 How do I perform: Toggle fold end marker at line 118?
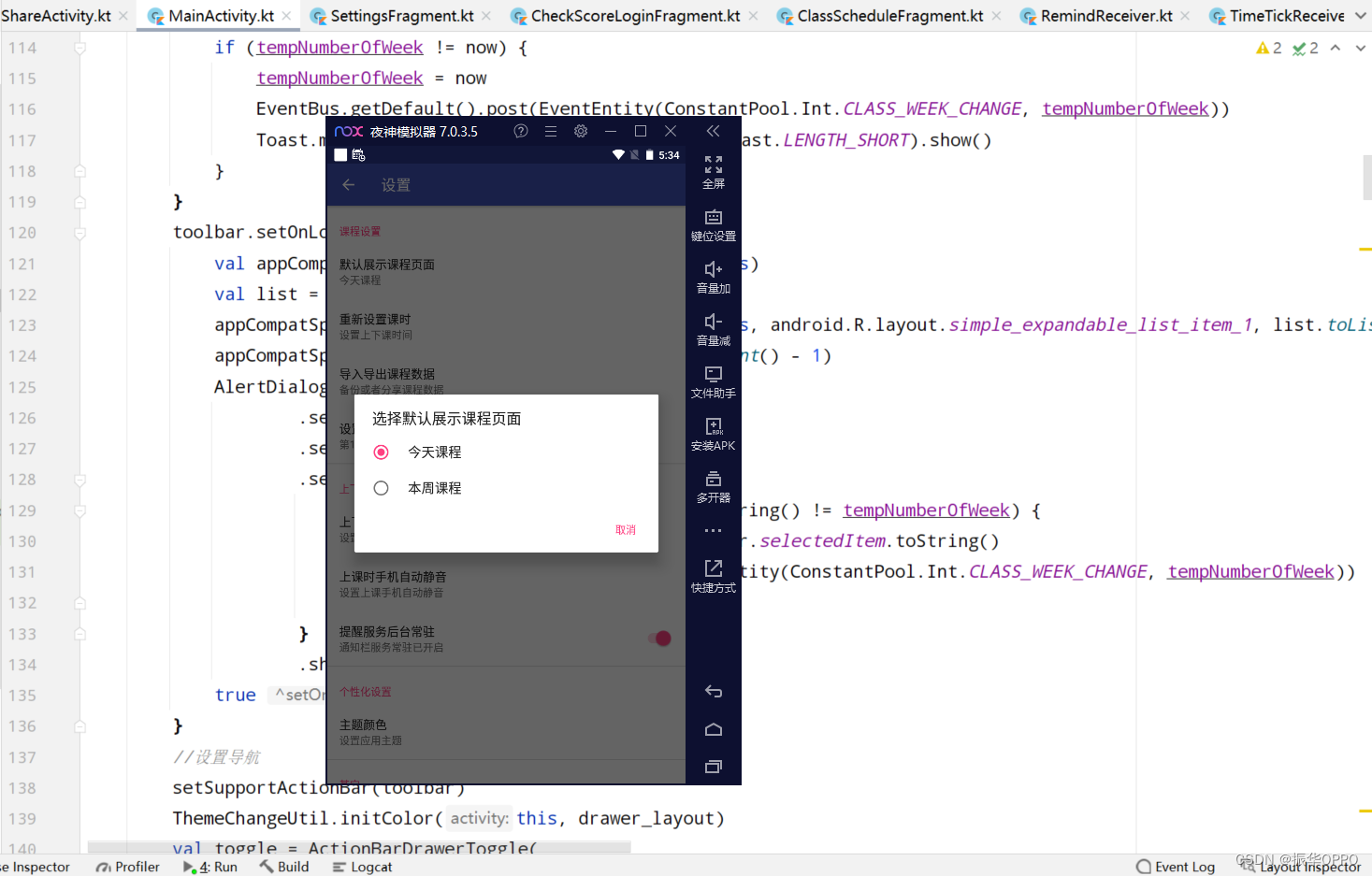pos(80,171)
